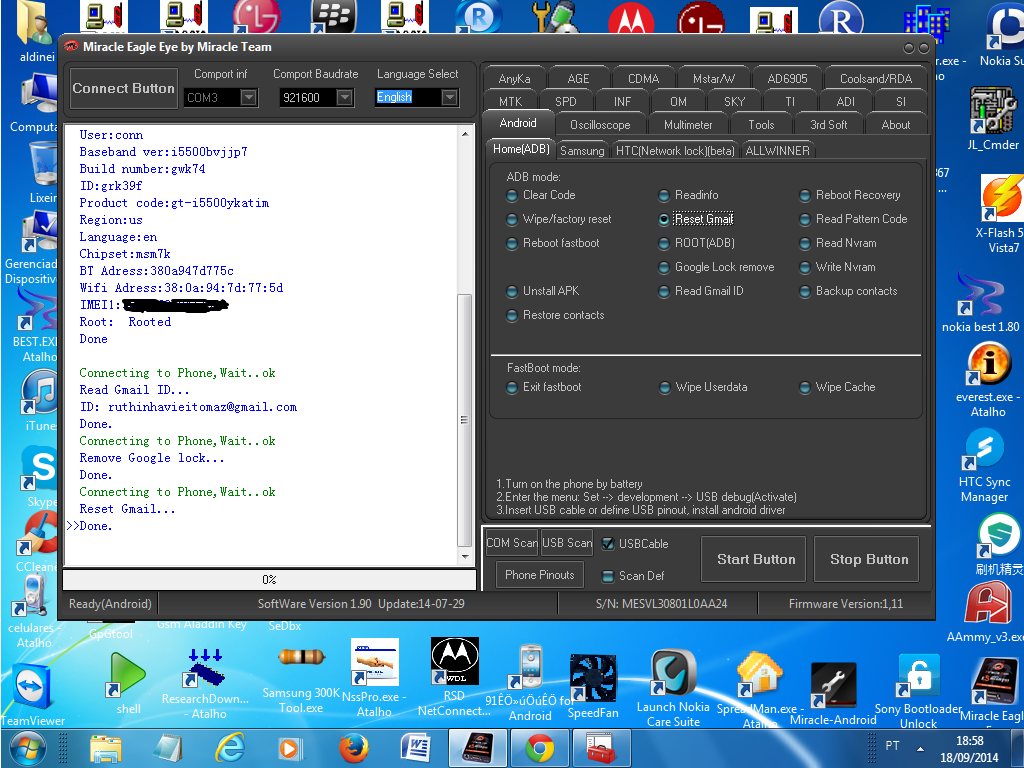Launch RSD NetConnect Motorola icon
Screen dimensions: 1024x768
point(455,676)
